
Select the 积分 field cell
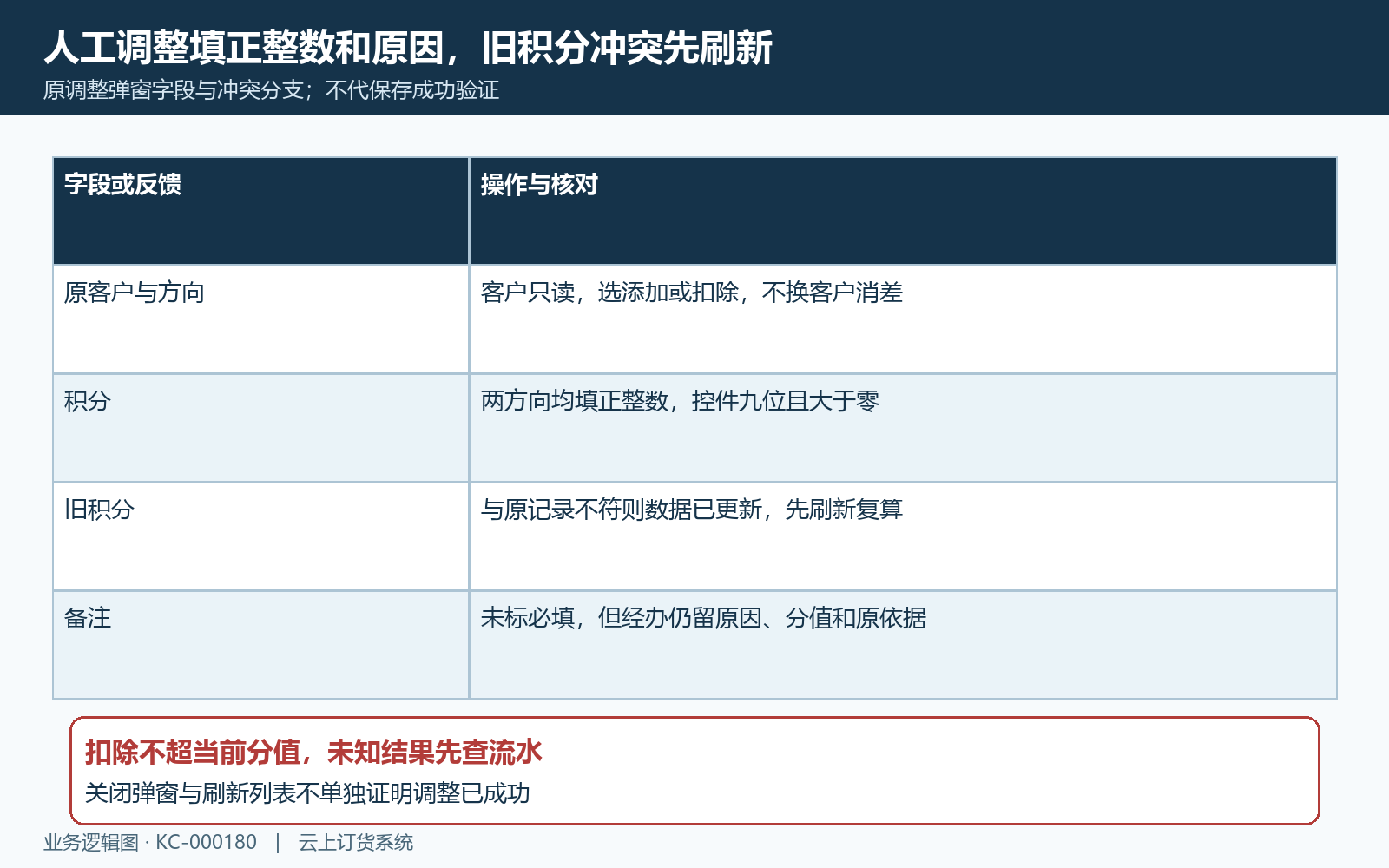pos(261,428)
